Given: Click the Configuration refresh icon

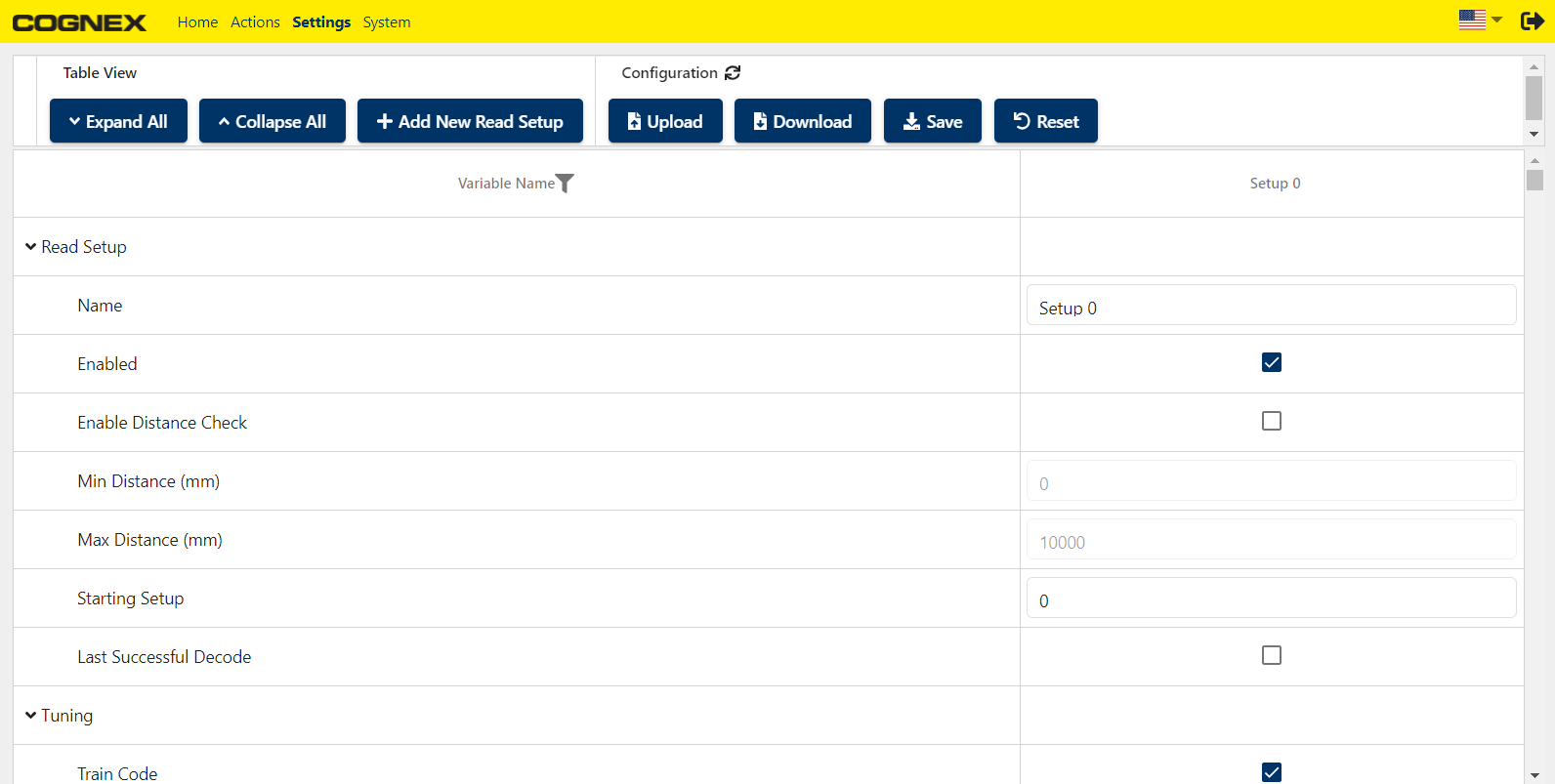Looking at the screenshot, I should tap(733, 73).
